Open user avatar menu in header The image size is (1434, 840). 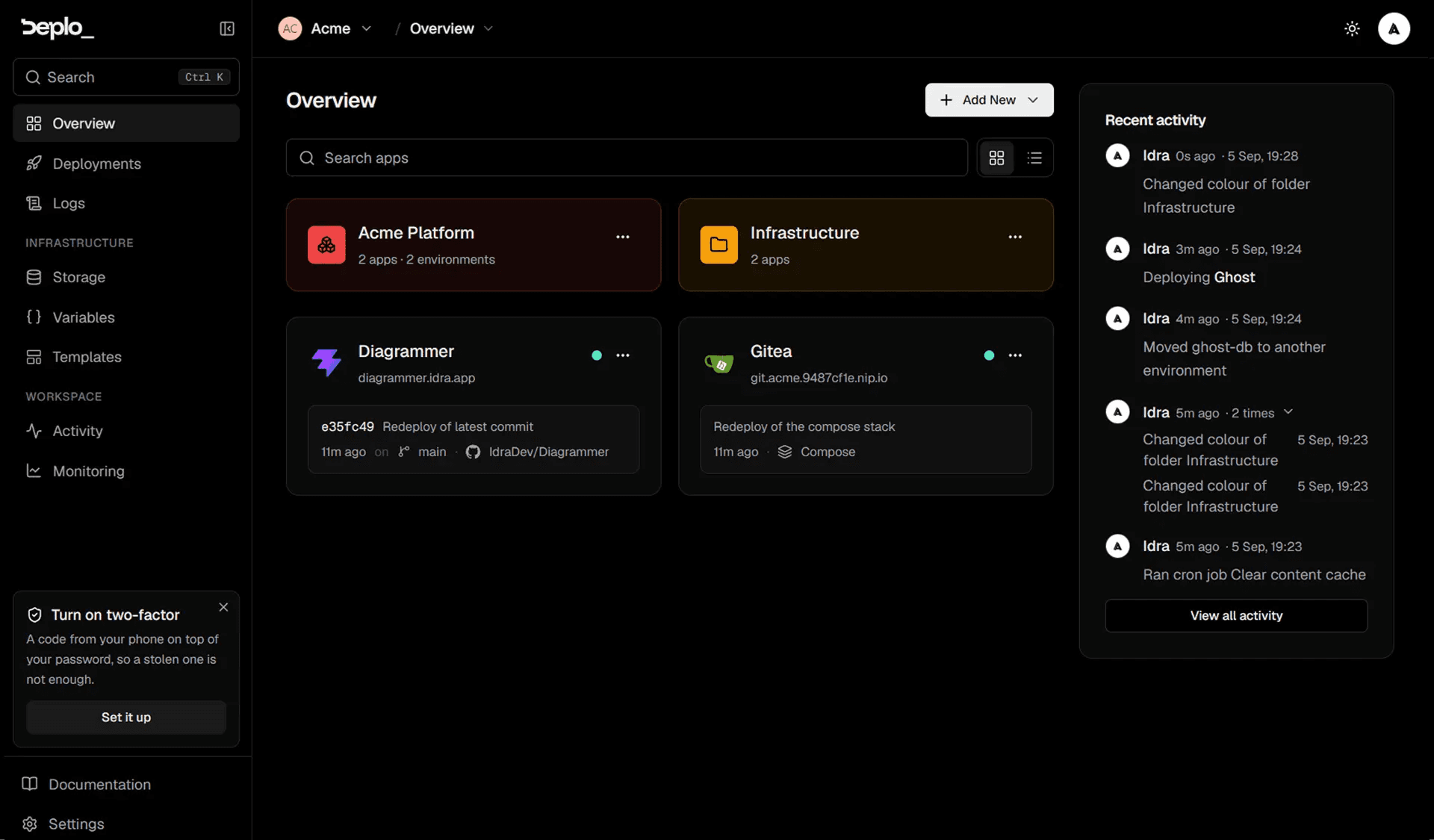tap(1394, 28)
